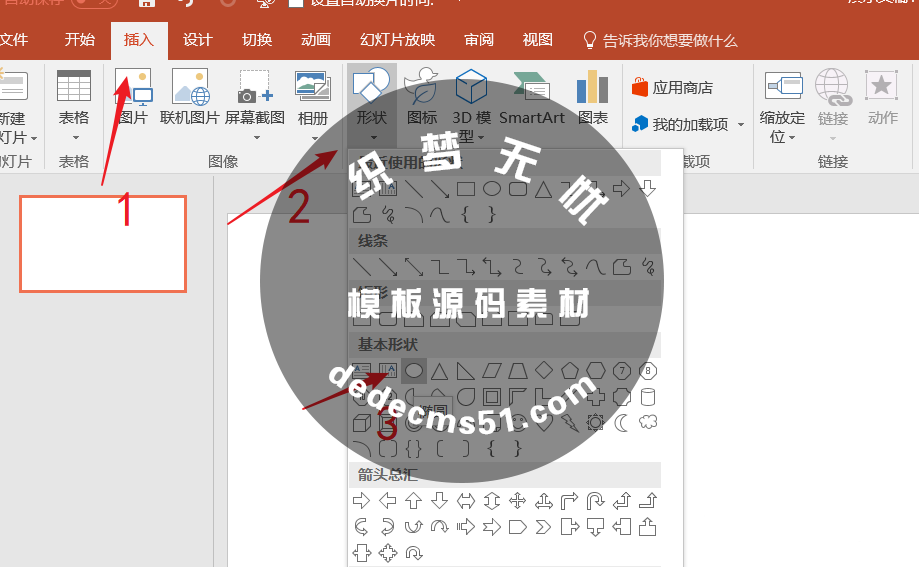Pick up arrow in 箭头总汇
Image resolution: width=919 pixels, height=567 pixels.
pos(414,501)
